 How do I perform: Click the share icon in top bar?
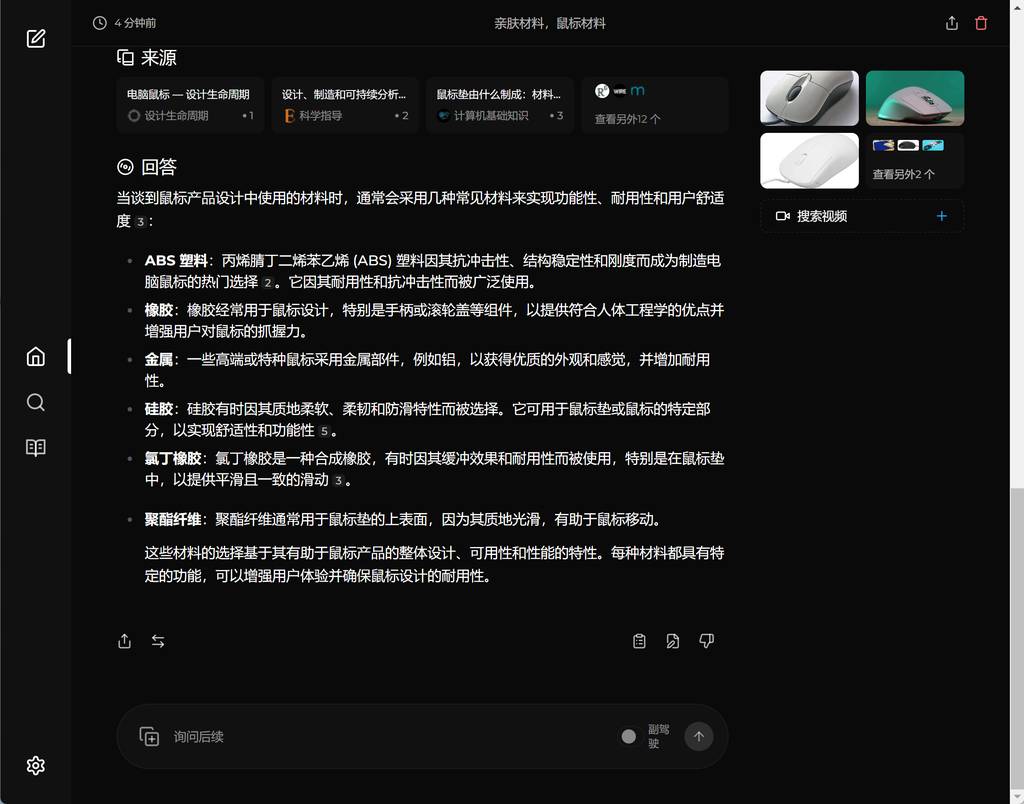coord(951,23)
